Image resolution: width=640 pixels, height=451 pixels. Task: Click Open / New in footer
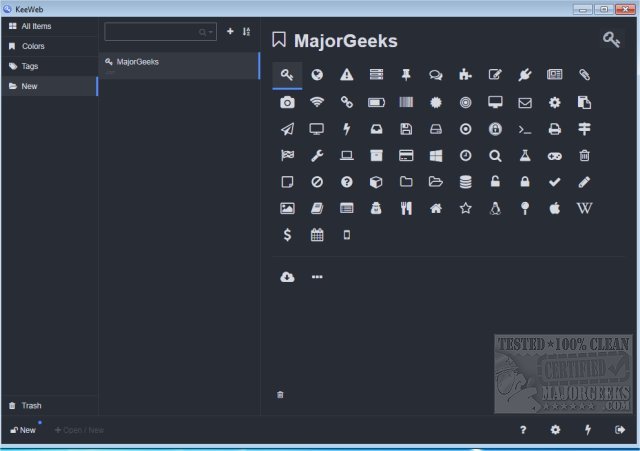[x=79, y=430]
